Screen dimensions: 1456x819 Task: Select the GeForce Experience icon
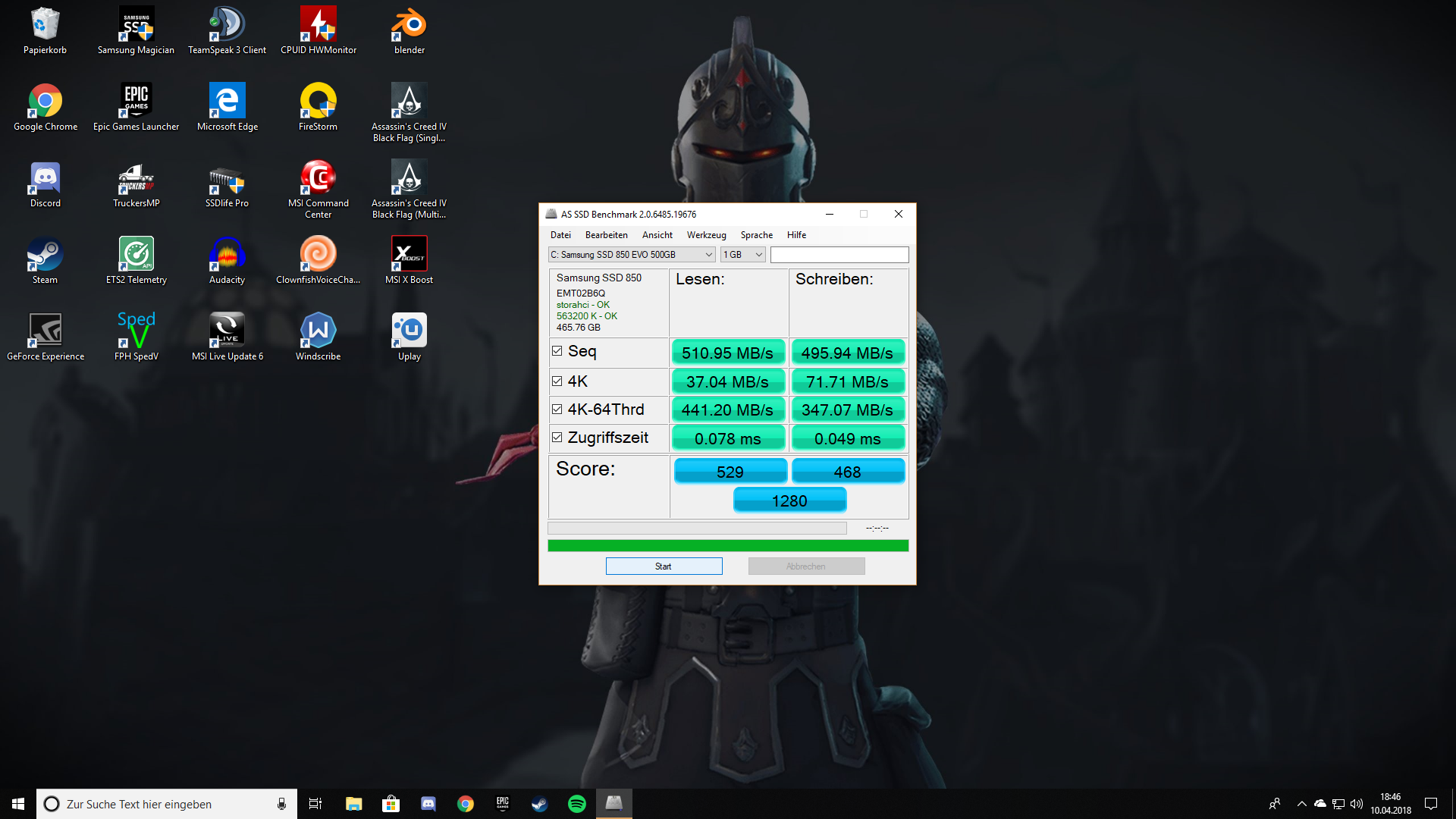coord(45,337)
